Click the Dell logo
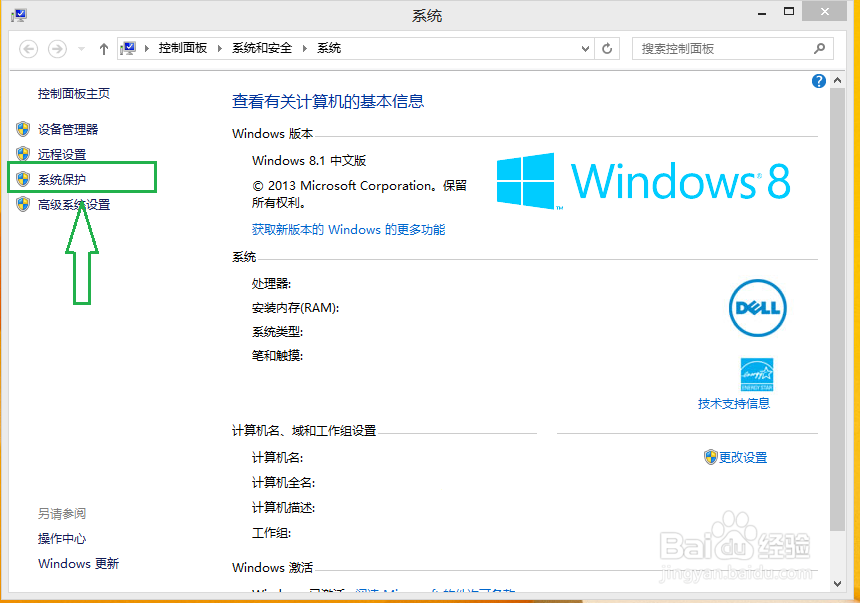 pyautogui.click(x=758, y=308)
